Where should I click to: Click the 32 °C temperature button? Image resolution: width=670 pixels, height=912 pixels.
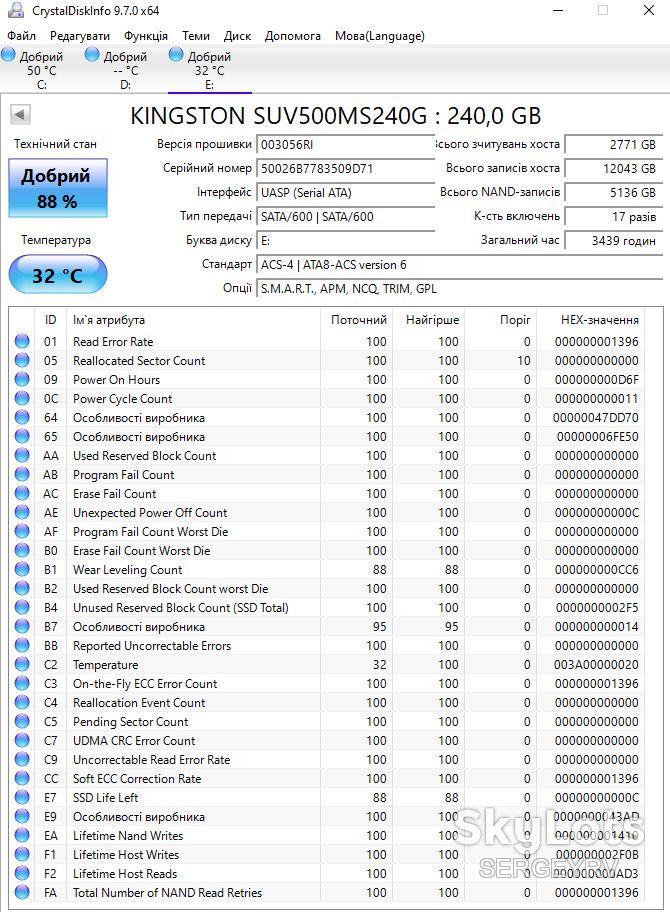click(x=58, y=275)
